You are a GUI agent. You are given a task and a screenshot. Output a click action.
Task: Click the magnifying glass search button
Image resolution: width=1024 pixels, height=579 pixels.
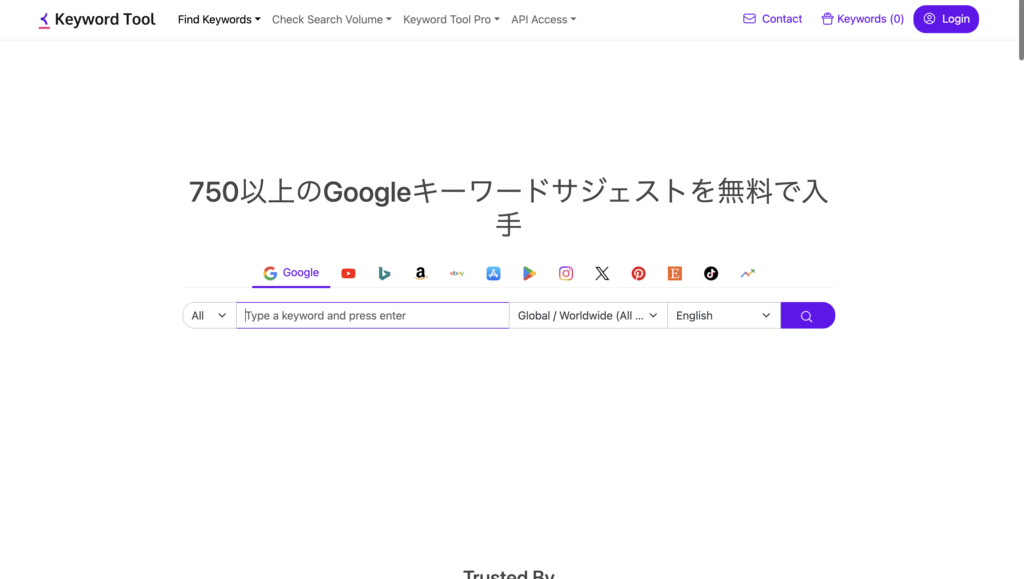(807, 315)
